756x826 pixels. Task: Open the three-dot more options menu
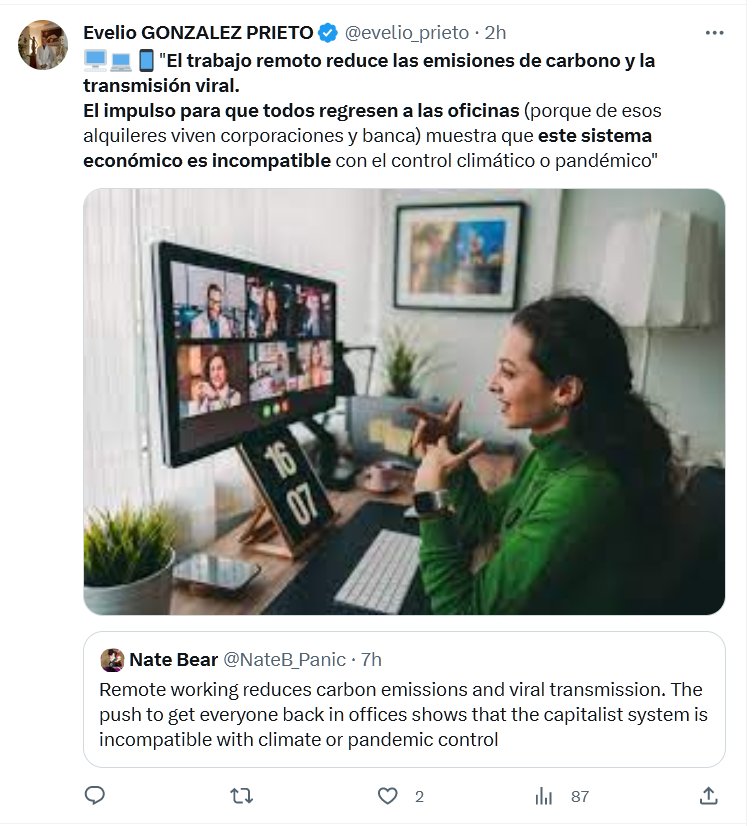coord(714,33)
